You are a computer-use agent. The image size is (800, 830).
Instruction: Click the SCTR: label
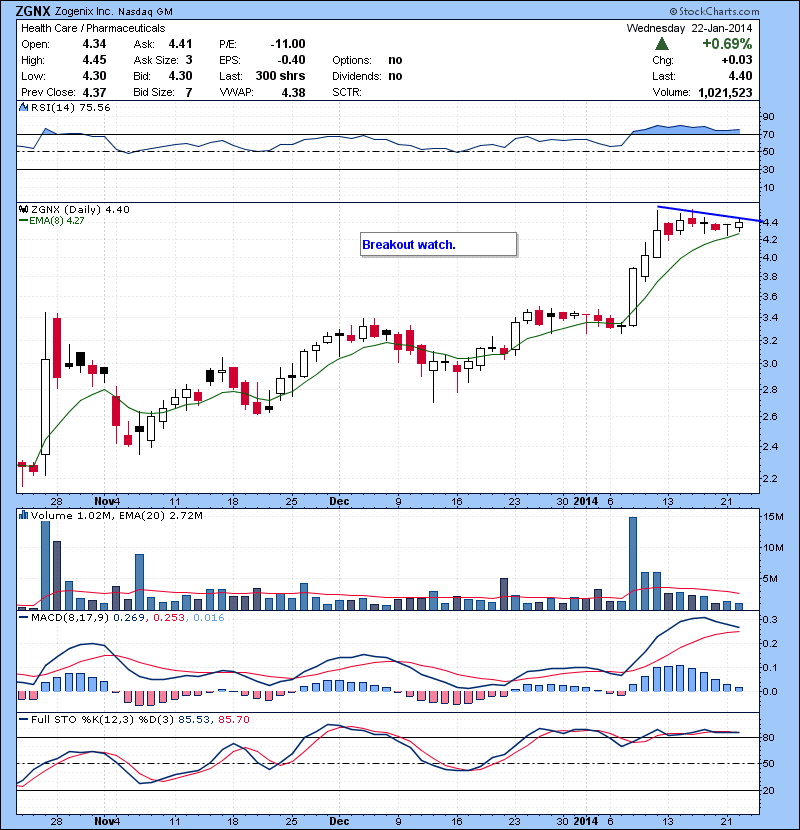click(x=347, y=93)
